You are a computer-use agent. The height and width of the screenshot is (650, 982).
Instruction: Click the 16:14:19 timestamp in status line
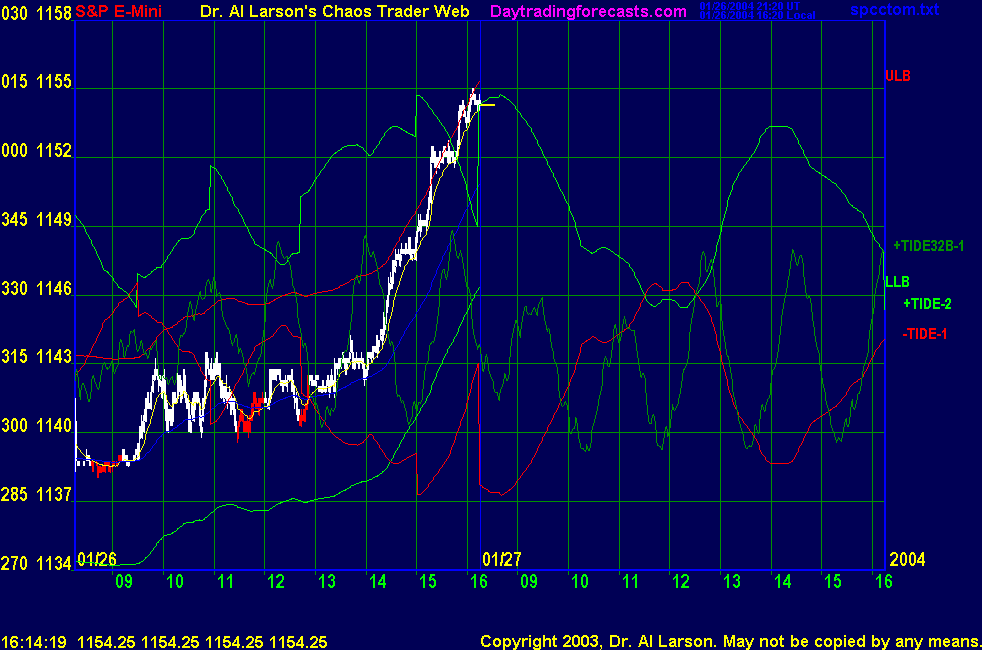tap(33, 641)
